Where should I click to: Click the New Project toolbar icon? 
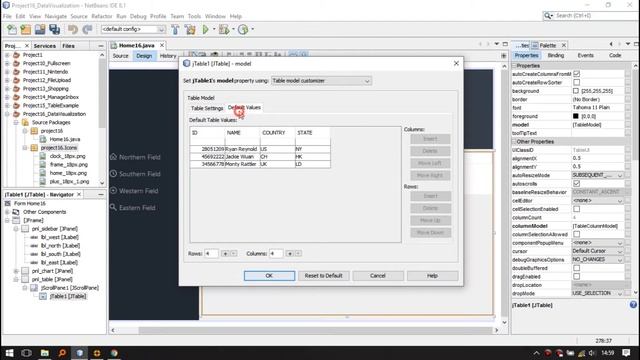click(26, 29)
